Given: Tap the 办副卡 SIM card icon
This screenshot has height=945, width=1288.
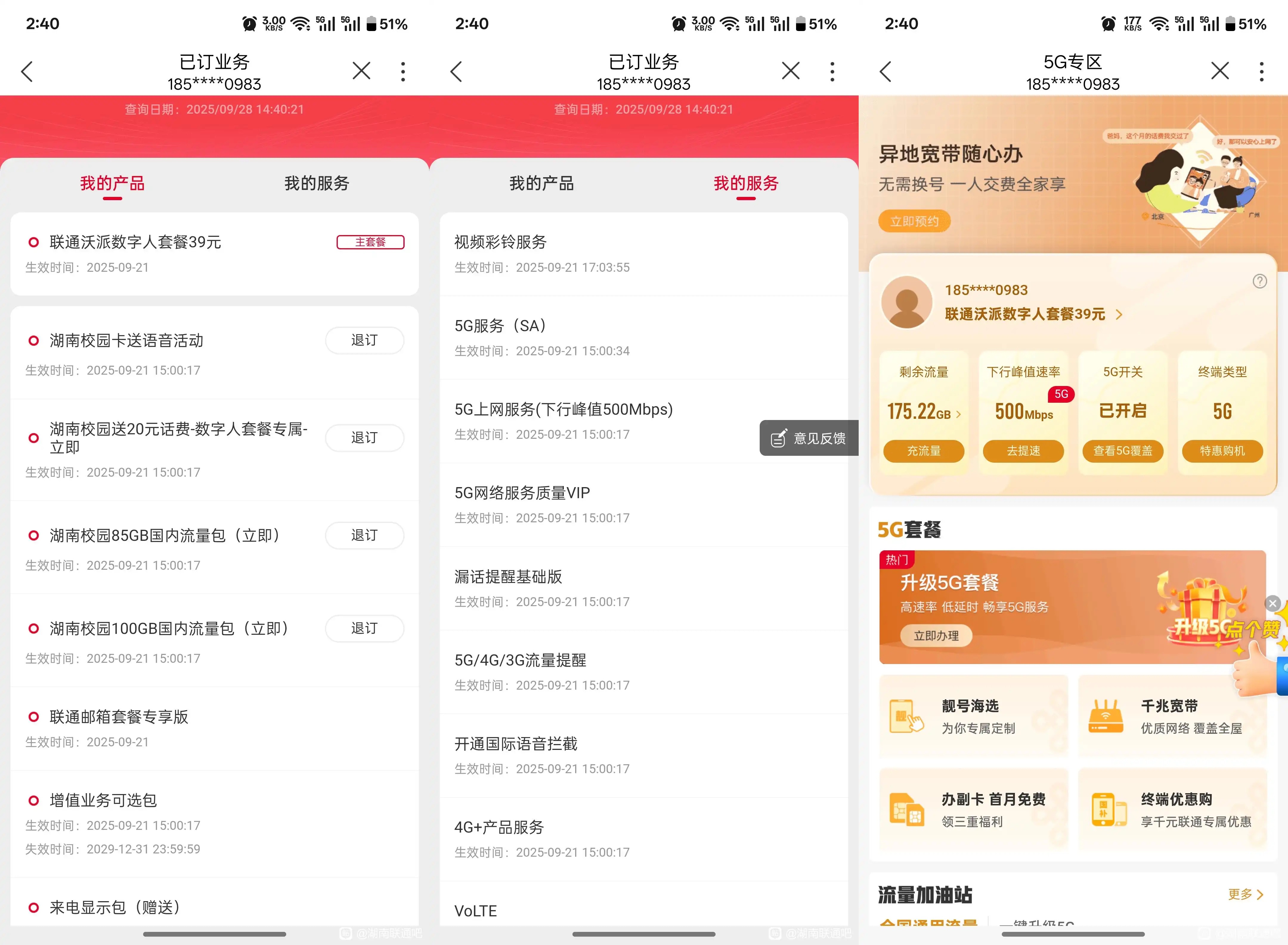Looking at the screenshot, I should (906, 810).
